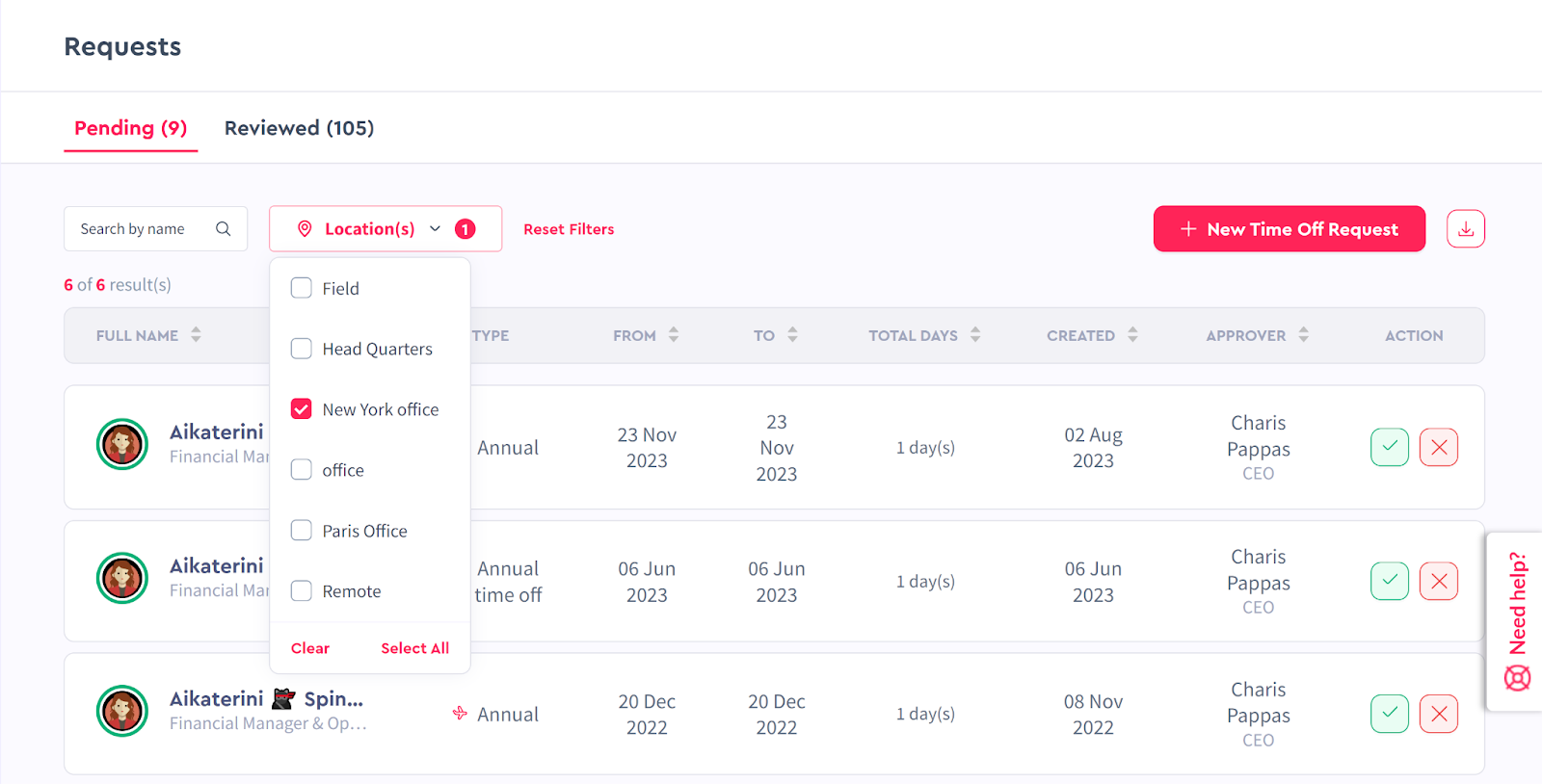The image size is (1542, 784).
Task: Click Reset Filters link
Action: click(569, 229)
